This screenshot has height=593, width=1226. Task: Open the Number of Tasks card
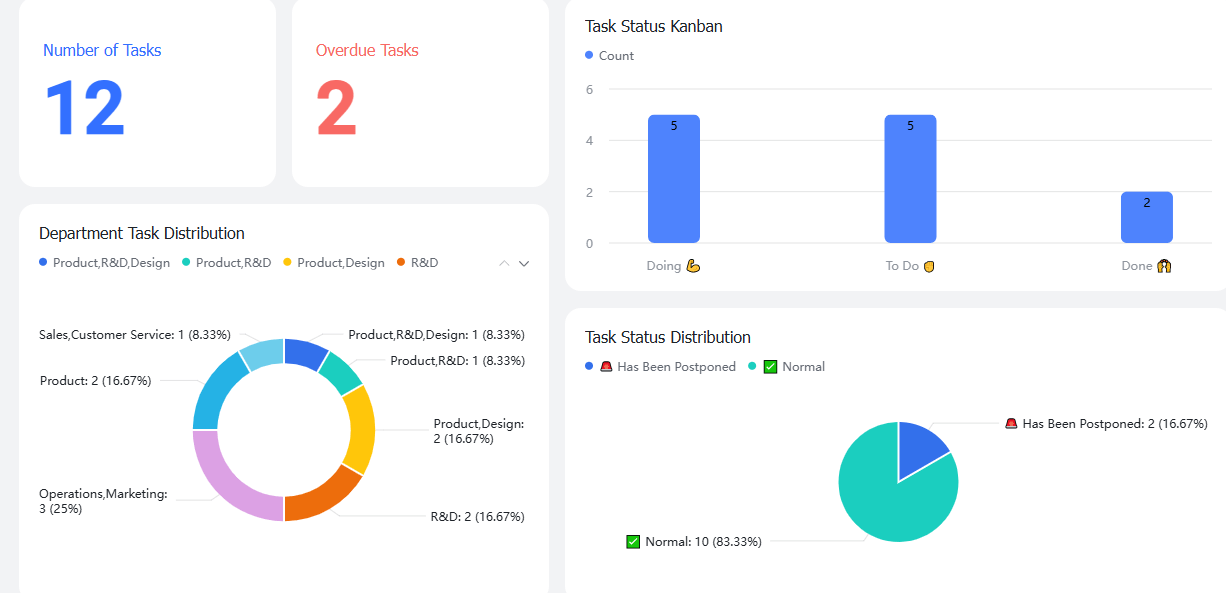click(147, 92)
